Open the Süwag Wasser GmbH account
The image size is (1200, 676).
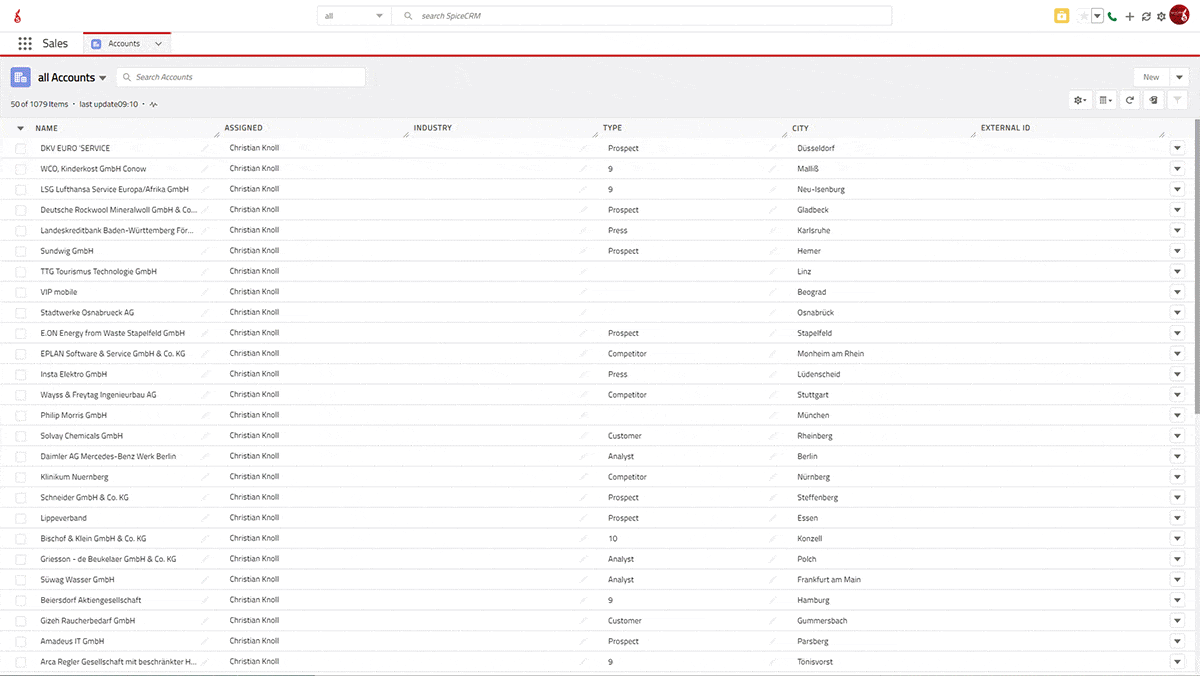[x=77, y=580]
